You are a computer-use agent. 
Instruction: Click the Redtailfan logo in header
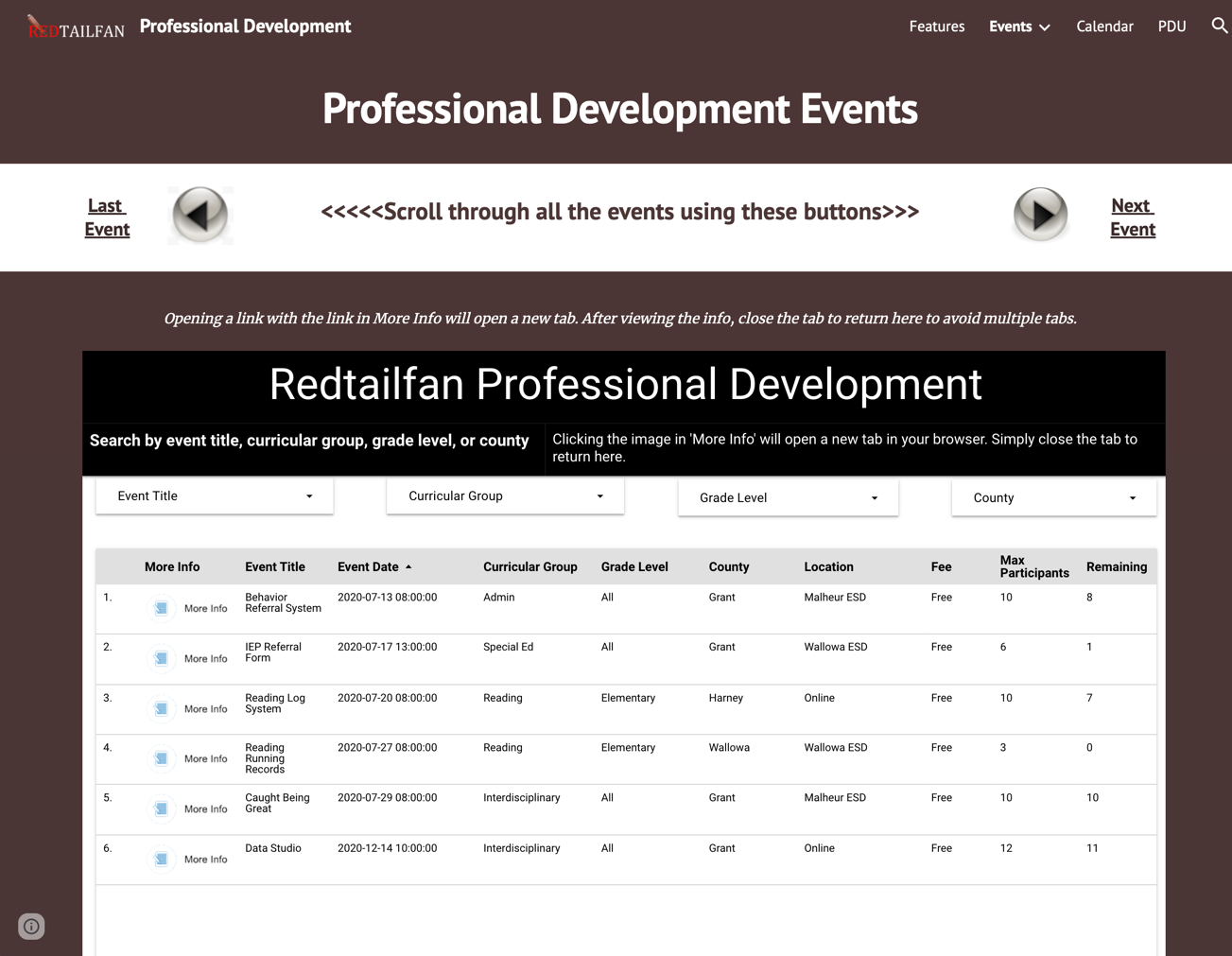click(76, 26)
